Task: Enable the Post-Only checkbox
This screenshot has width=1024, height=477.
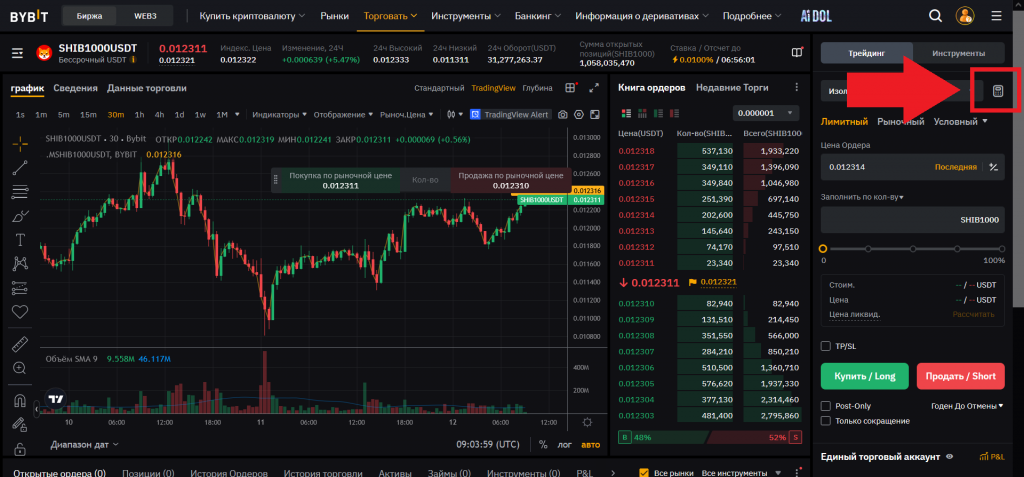Action: pos(825,406)
